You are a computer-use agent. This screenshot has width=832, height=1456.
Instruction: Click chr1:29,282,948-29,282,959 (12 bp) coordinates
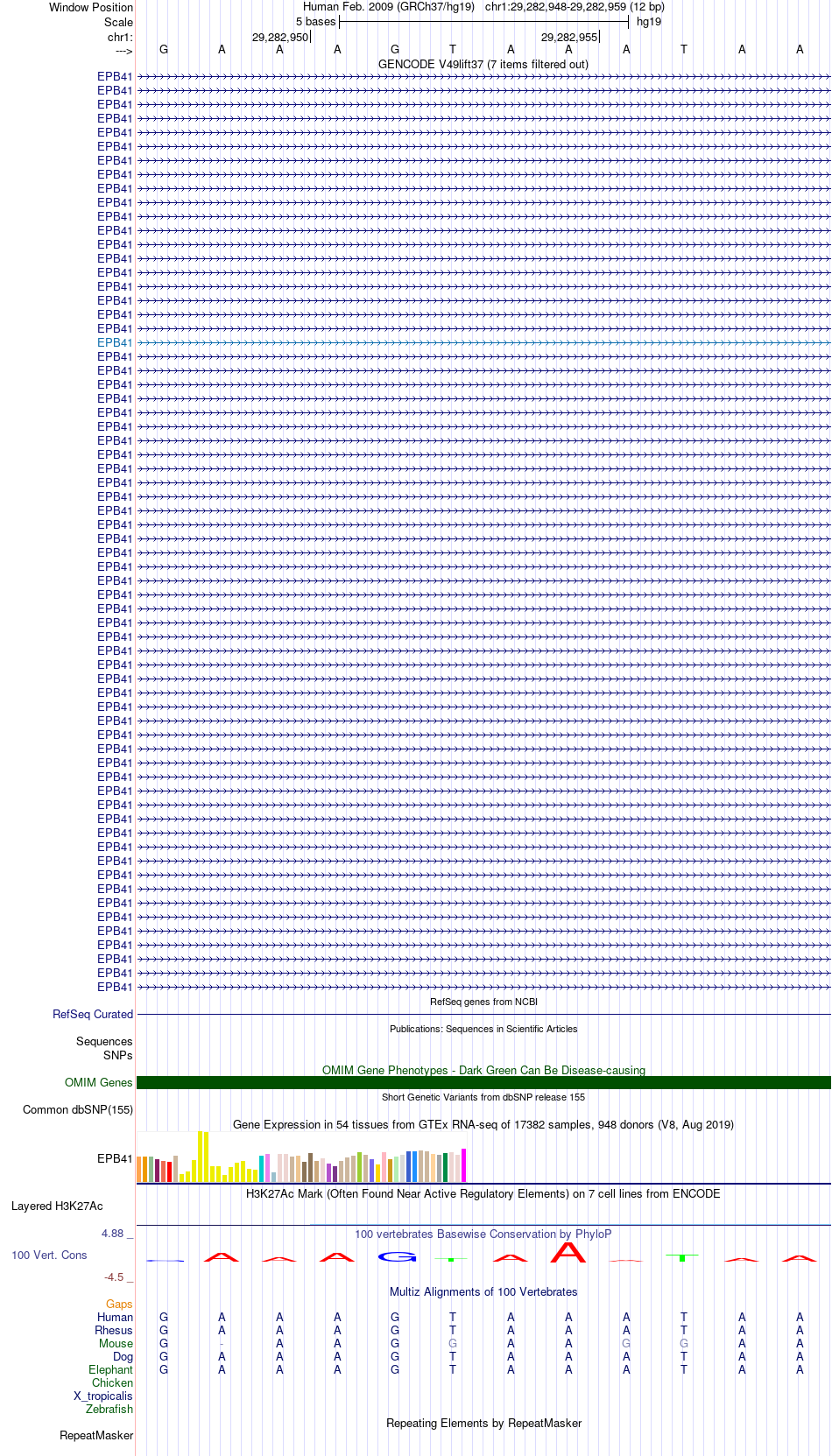pos(575,7)
